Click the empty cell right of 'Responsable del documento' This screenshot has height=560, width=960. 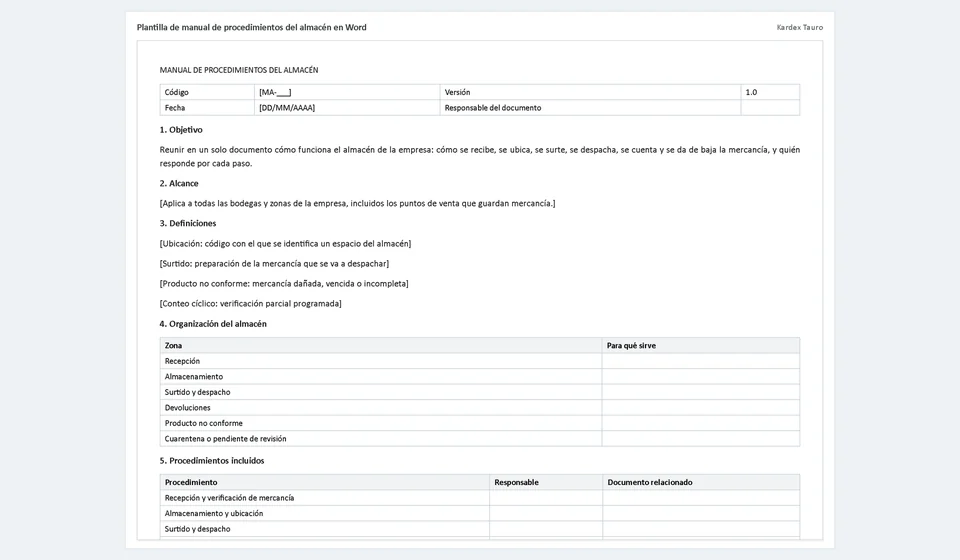(770, 108)
